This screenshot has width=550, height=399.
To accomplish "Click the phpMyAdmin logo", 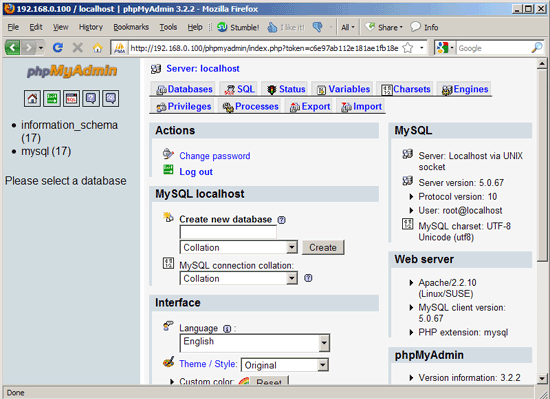I will point(72,71).
